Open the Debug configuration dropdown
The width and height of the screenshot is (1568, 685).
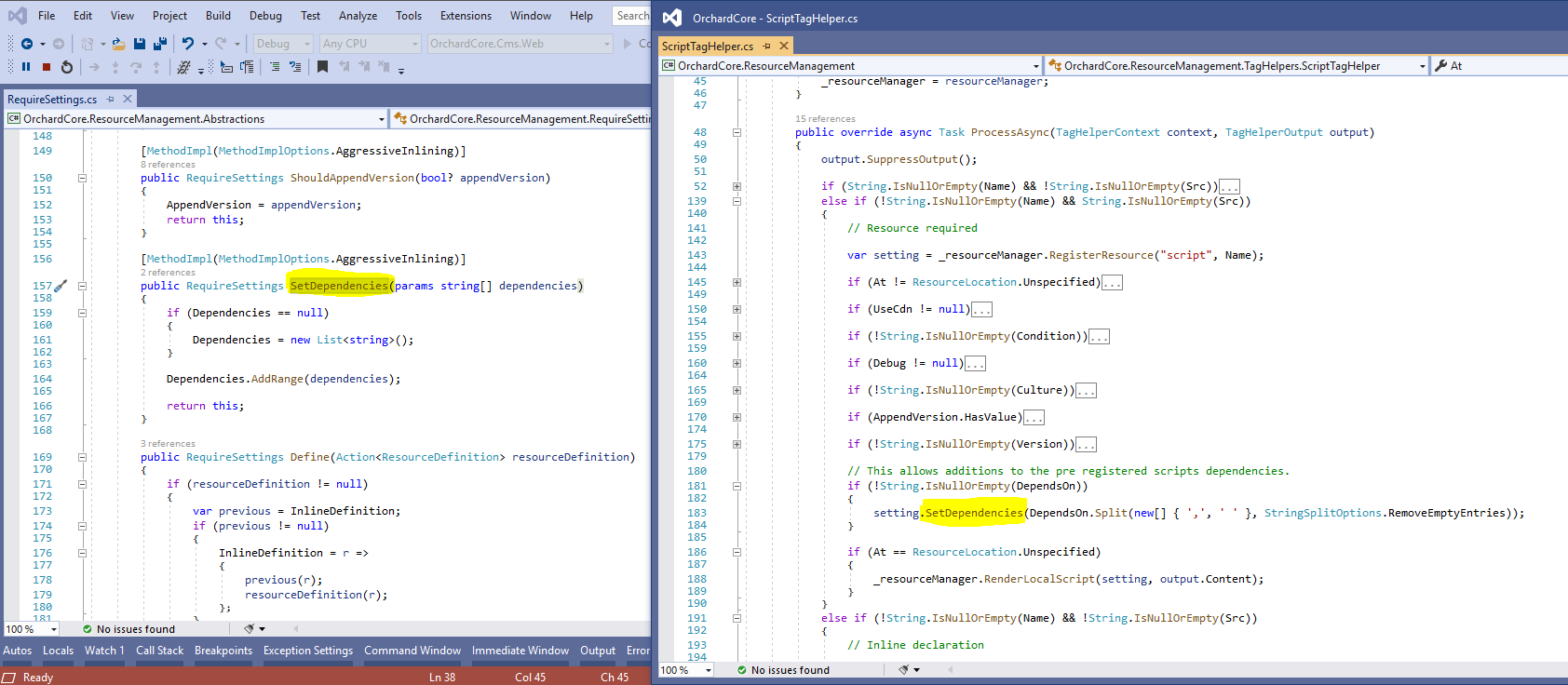pyautogui.click(x=283, y=44)
